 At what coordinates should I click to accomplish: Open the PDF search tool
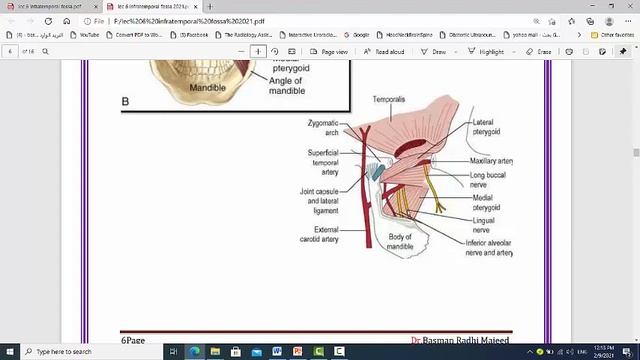click(x=45, y=51)
